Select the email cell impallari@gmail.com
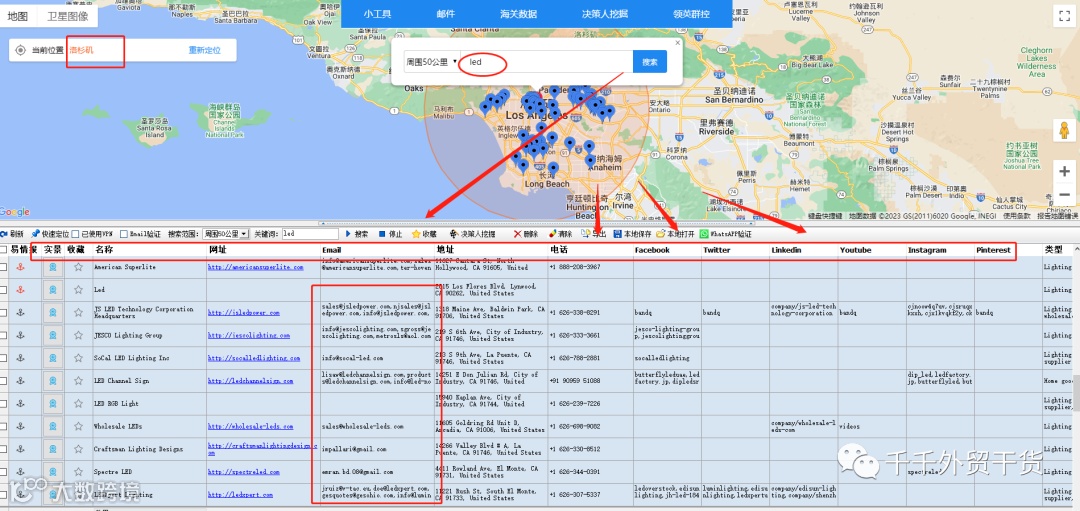Screen dimensions: 1080x511 (x=354, y=449)
